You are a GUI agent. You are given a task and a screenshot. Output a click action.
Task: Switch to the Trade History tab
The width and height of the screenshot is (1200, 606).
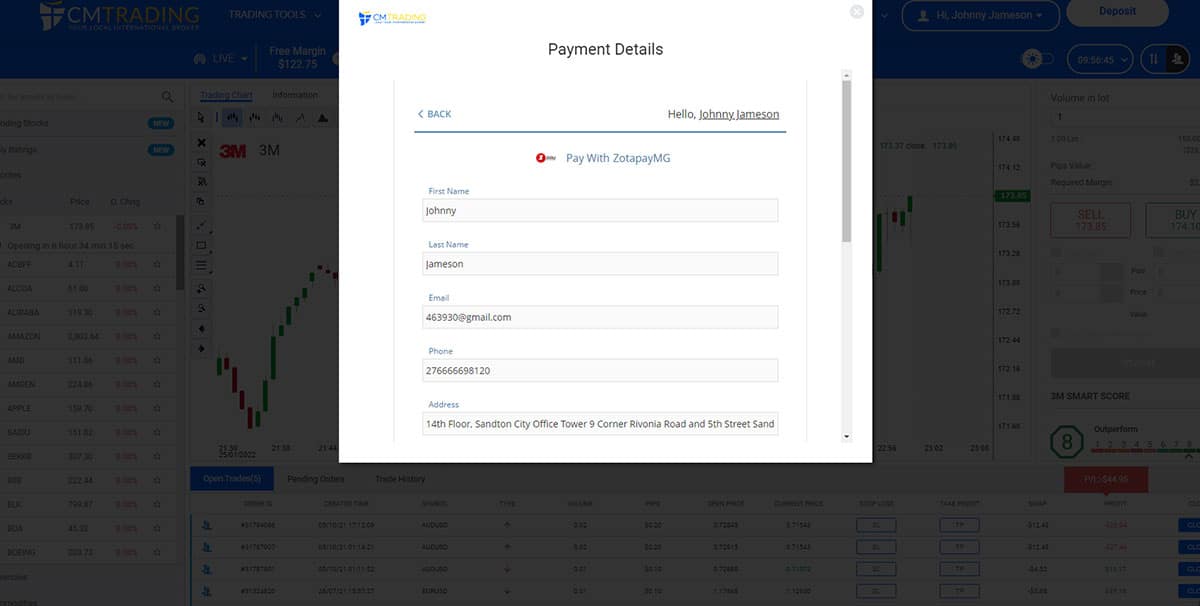(400, 479)
